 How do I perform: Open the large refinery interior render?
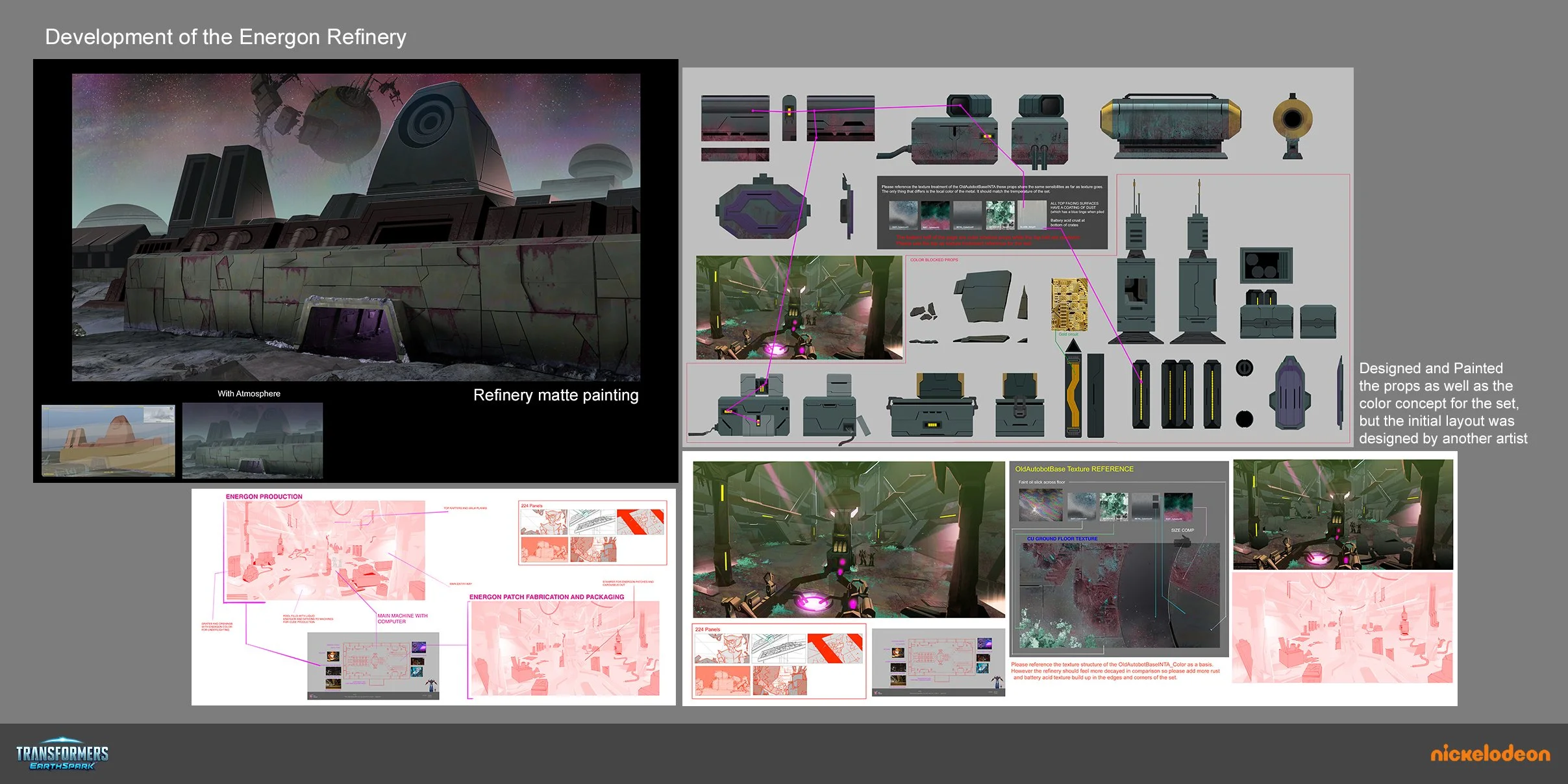pyautogui.click(x=849, y=539)
